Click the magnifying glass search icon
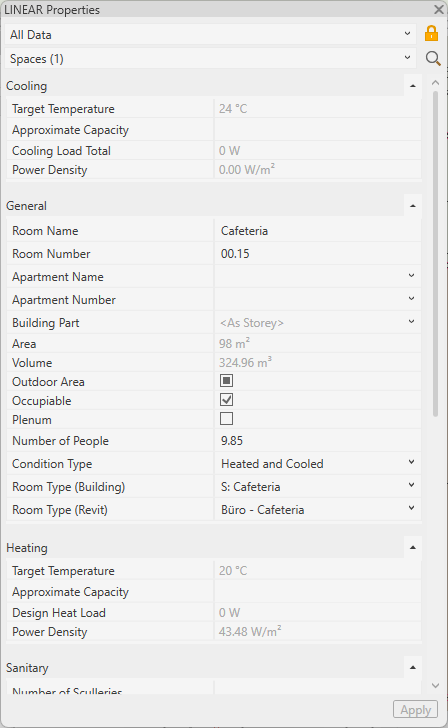This screenshot has height=728, width=448. [433, 58]
